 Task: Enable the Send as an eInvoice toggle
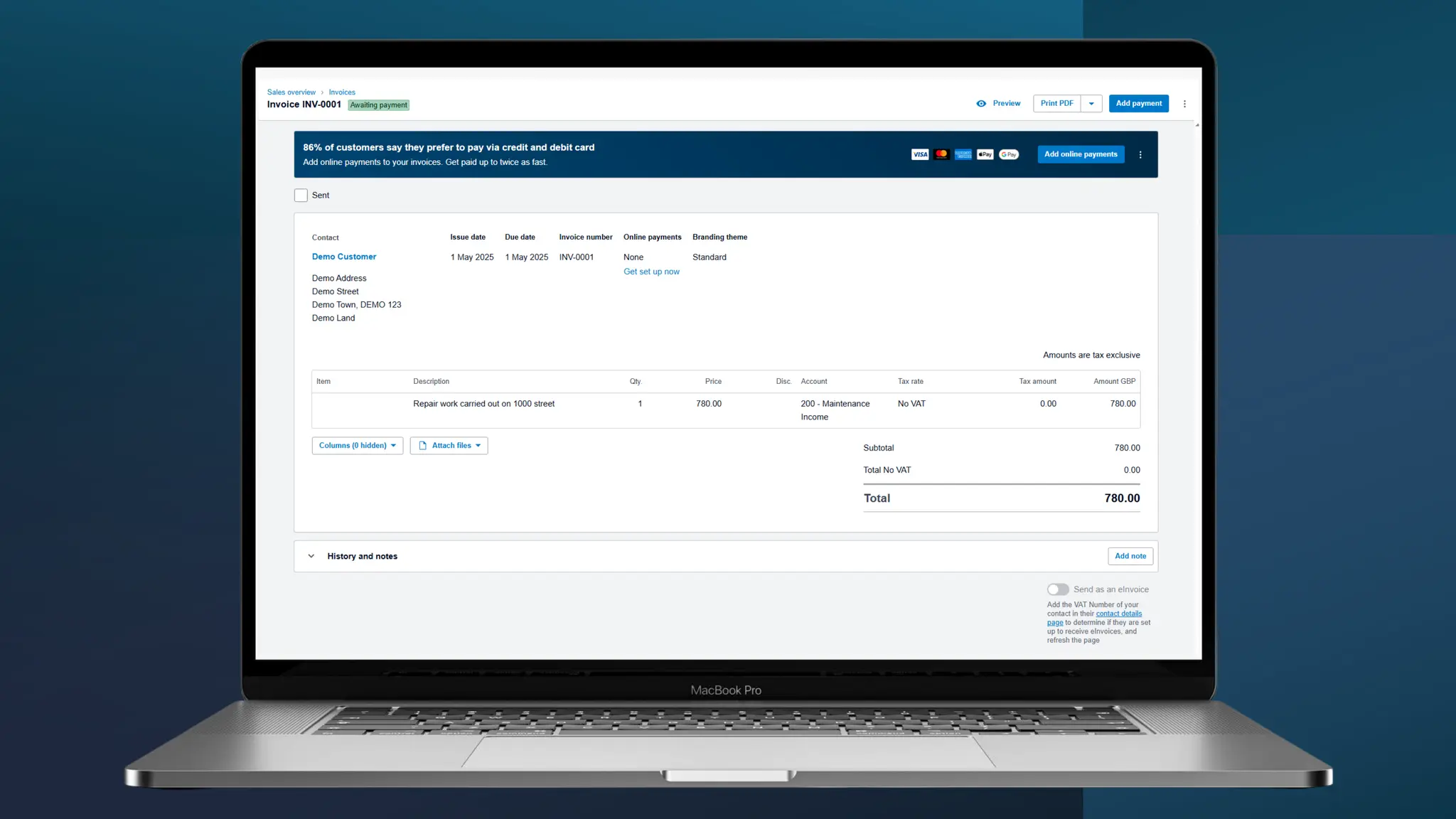coord(1057,589)
